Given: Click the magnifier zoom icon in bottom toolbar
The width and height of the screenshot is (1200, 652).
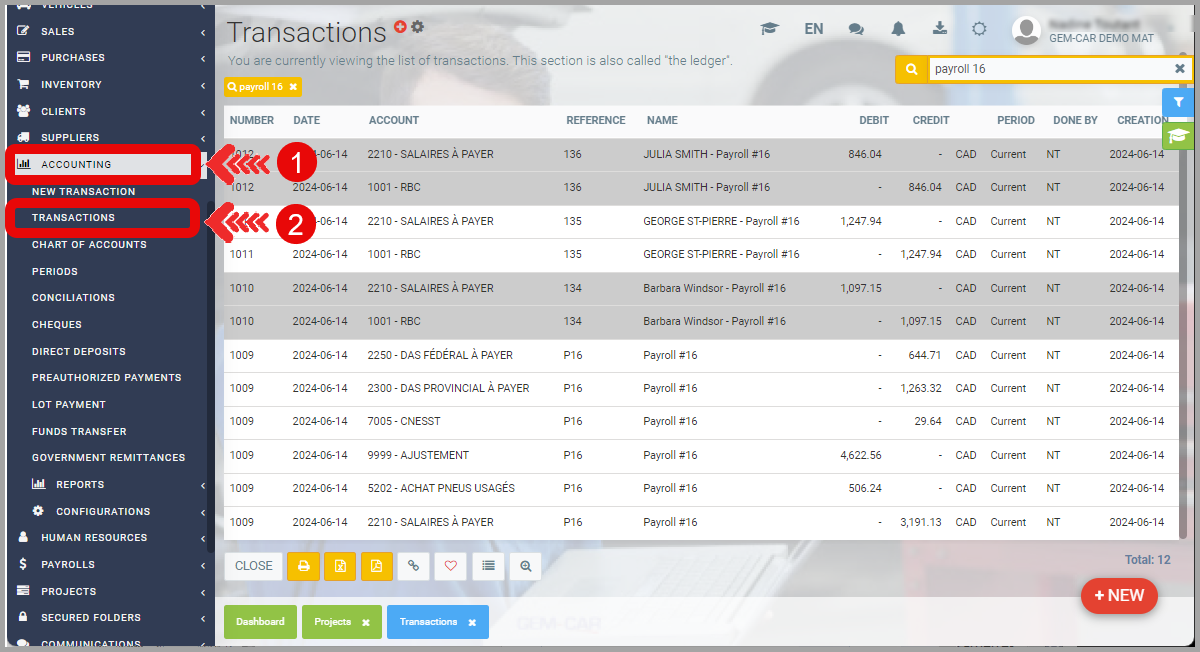Looking at the screenshot, I should [525, 566].
